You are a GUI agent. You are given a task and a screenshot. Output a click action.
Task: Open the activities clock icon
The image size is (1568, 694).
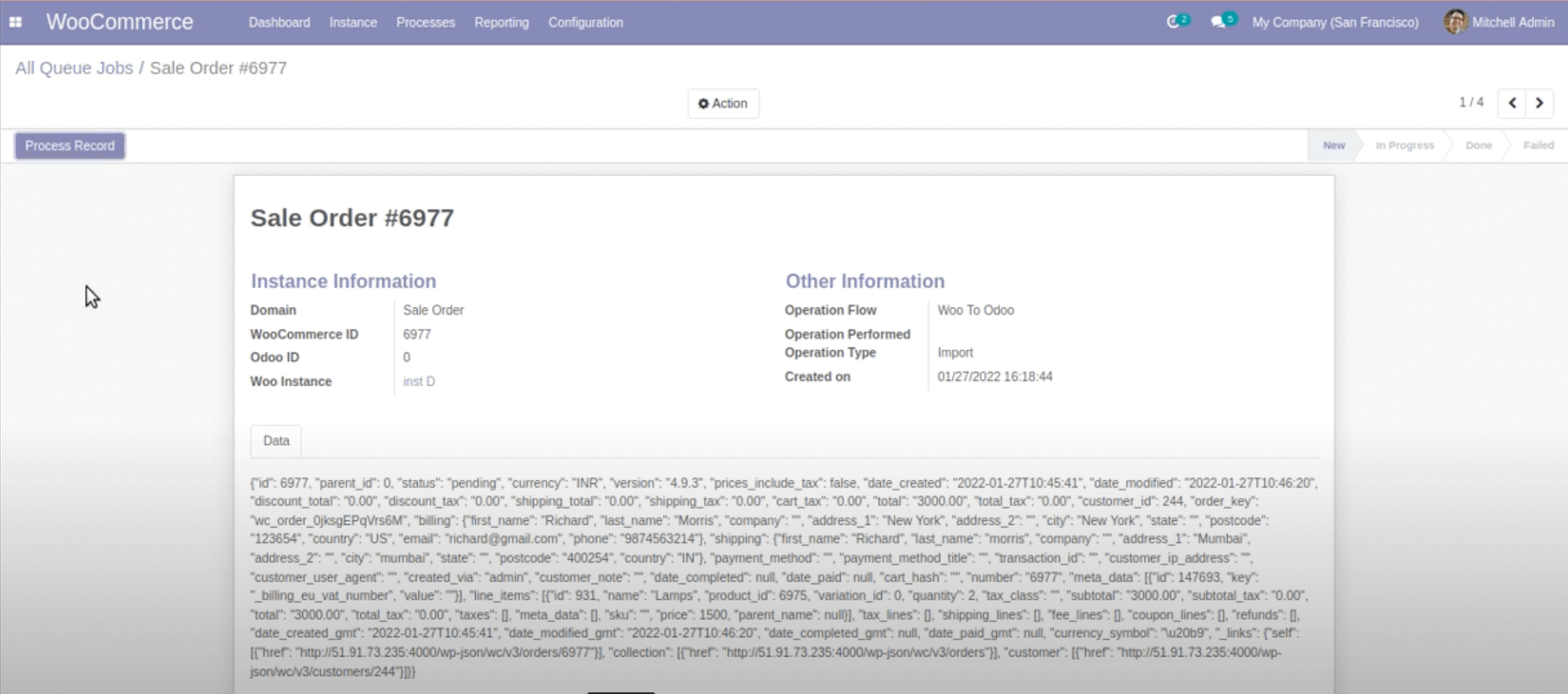1175,22
